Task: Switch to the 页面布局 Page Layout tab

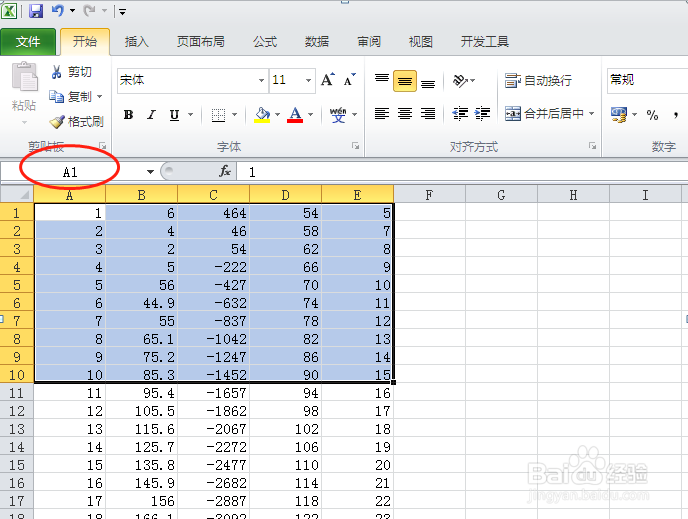Action: tap(201, 42)
